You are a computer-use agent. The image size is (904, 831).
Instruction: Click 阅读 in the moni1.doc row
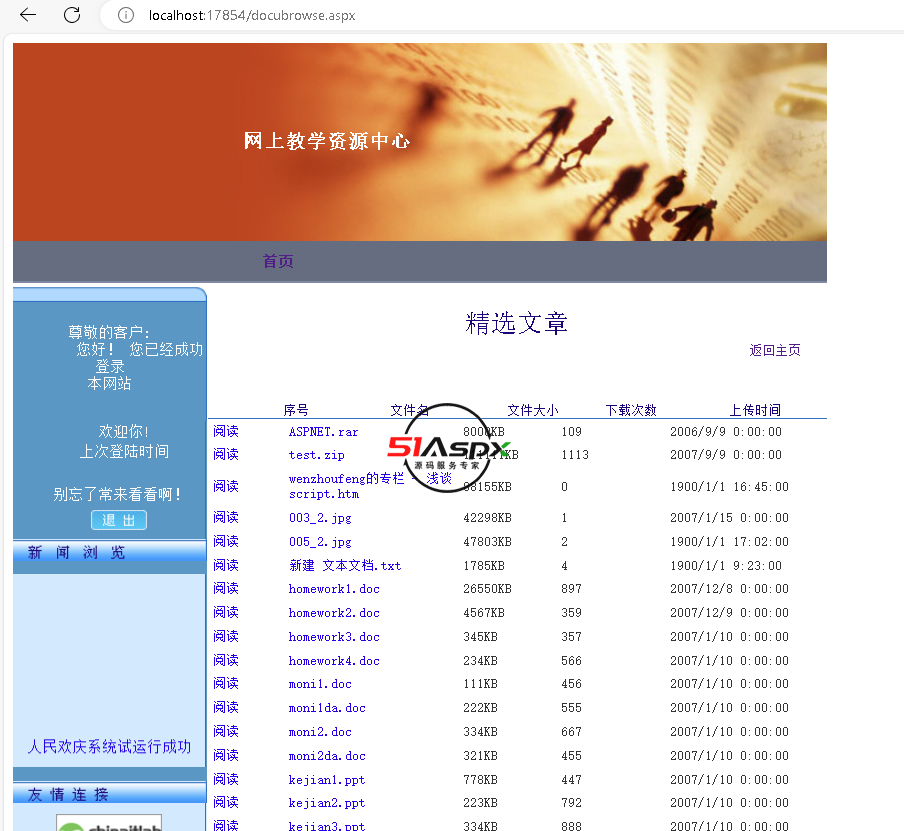point(225,683)
